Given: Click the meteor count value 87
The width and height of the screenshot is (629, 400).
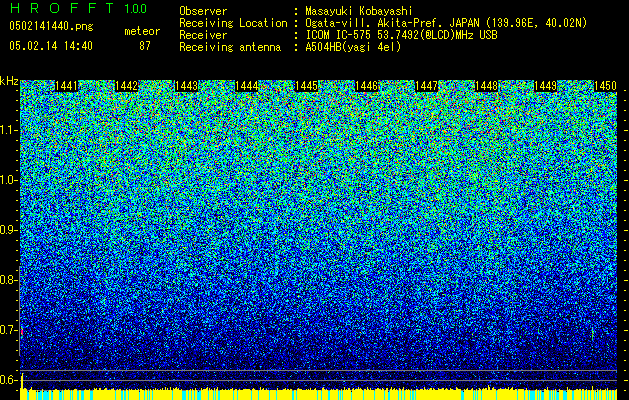Looking at the screenshot, I should [145, 46].
